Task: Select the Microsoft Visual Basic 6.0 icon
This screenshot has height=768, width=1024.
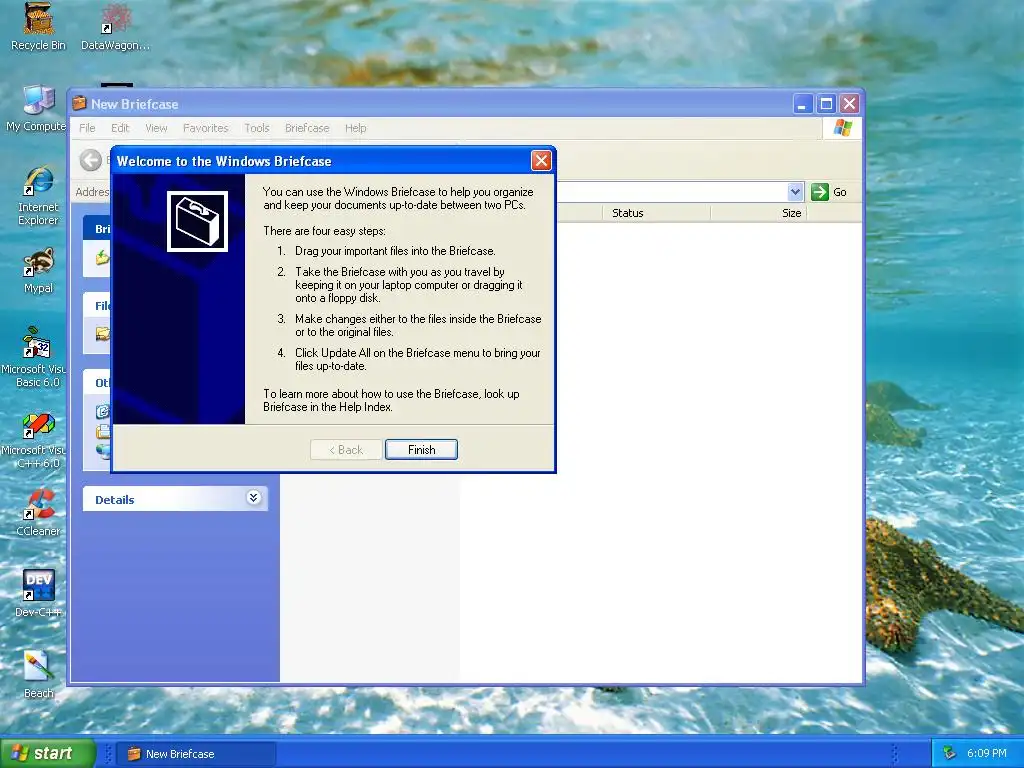Action: 34,357
